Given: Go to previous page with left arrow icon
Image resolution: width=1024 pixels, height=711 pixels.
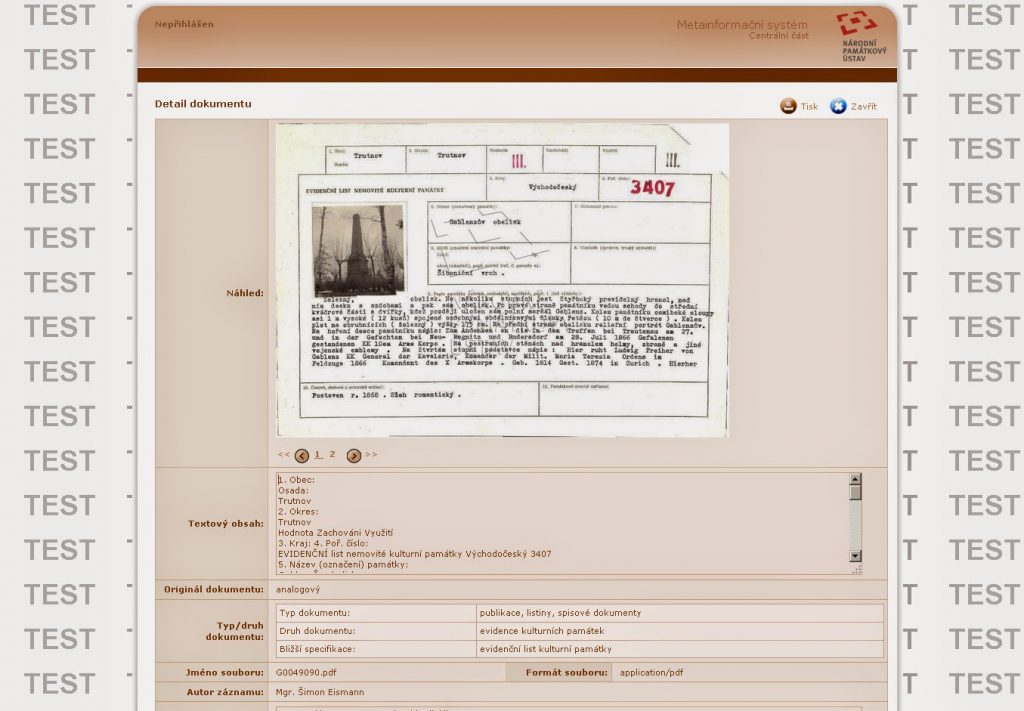Looking at the screenshot, I should point(302,456).
